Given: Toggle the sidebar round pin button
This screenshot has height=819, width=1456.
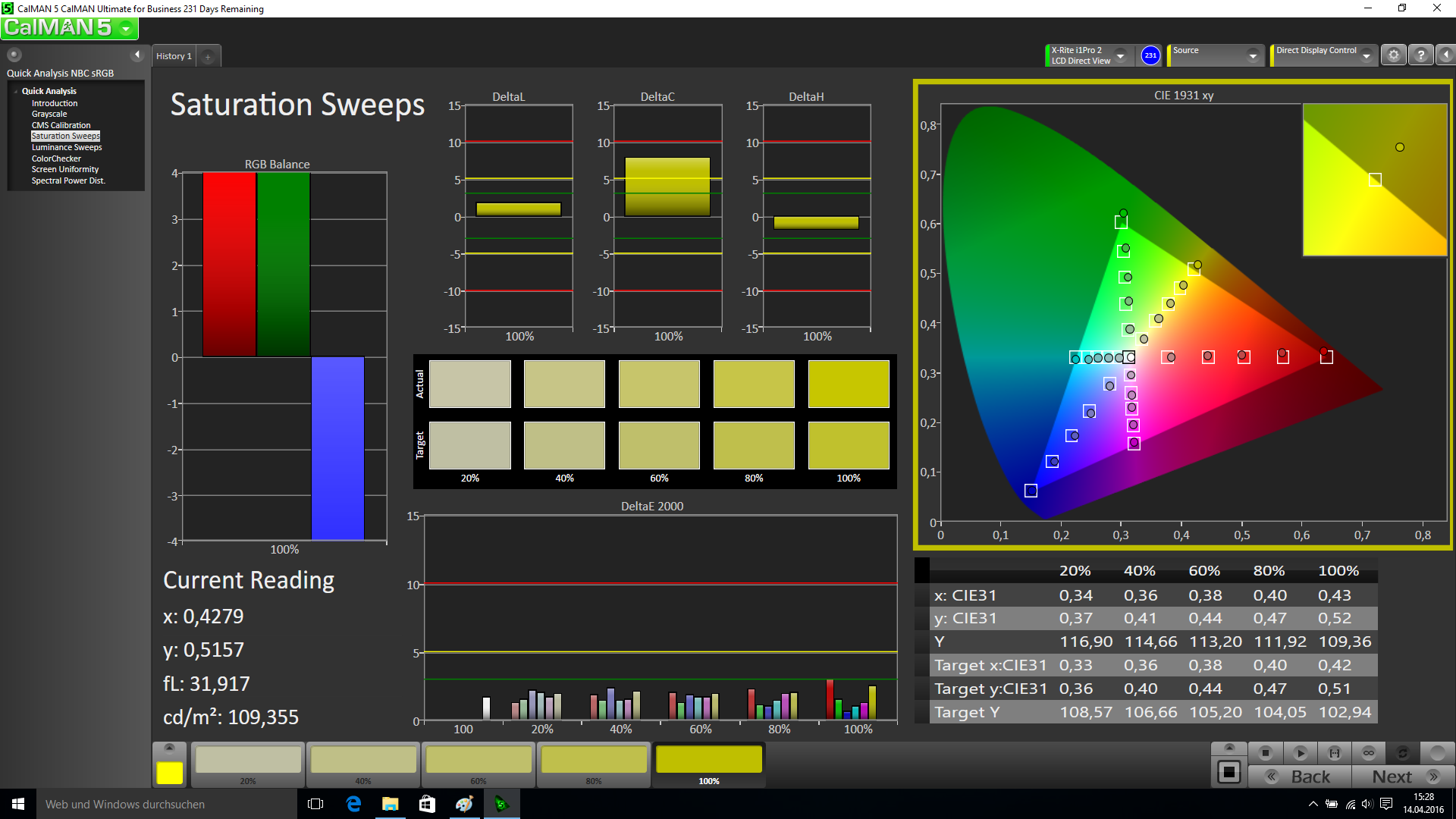Looking at the screenshot, I should pos(14,55).
